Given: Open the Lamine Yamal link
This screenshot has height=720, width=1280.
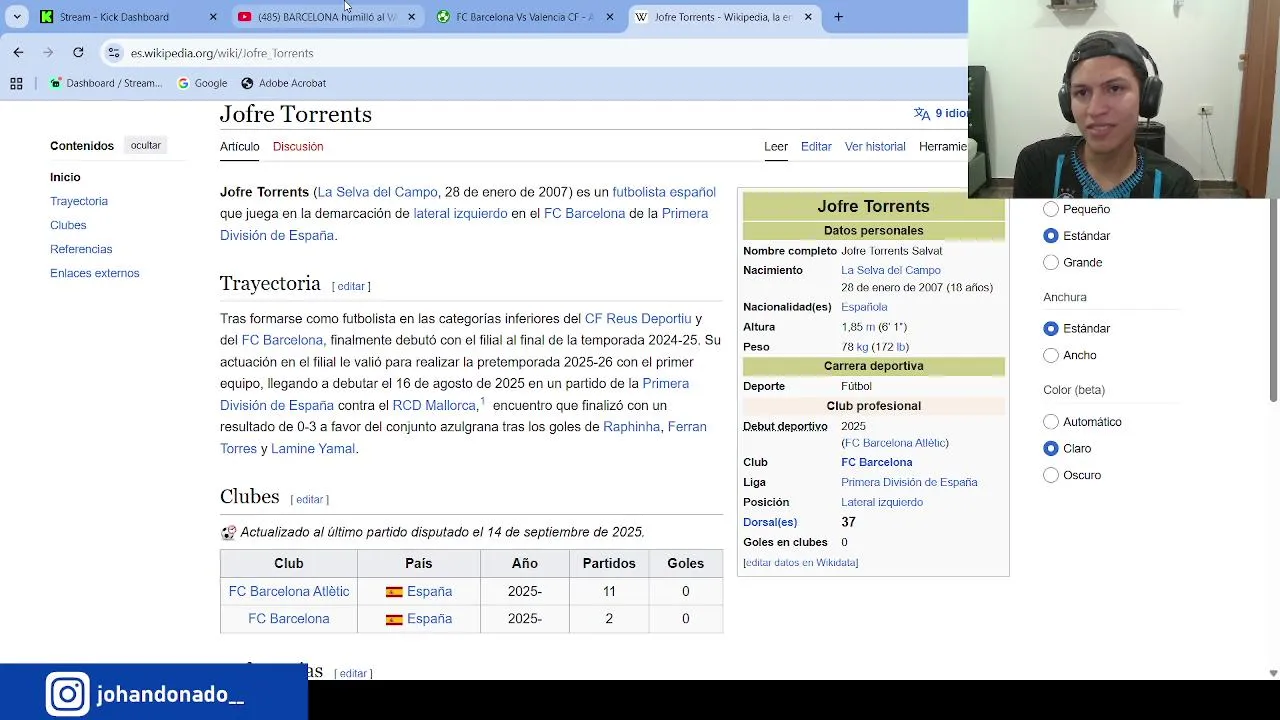Looking at the screenshot, I should tap(313, 448).
